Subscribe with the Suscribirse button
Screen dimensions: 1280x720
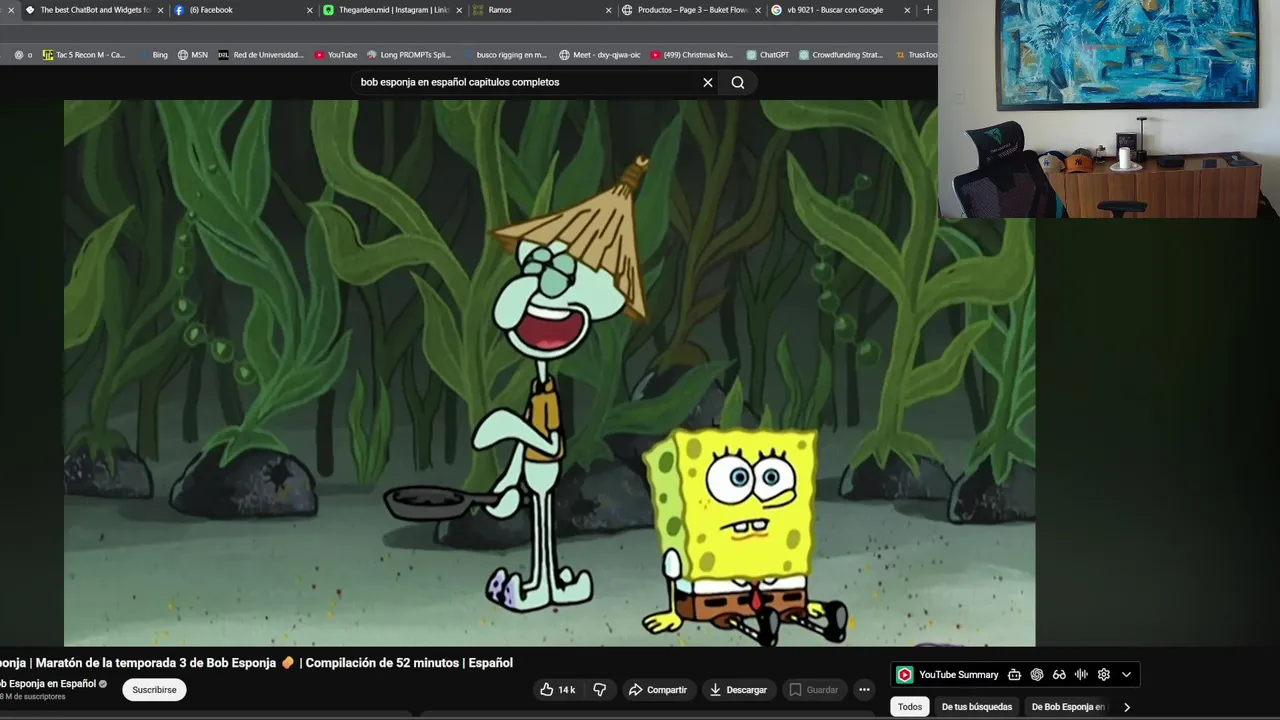tap(154, 690)
